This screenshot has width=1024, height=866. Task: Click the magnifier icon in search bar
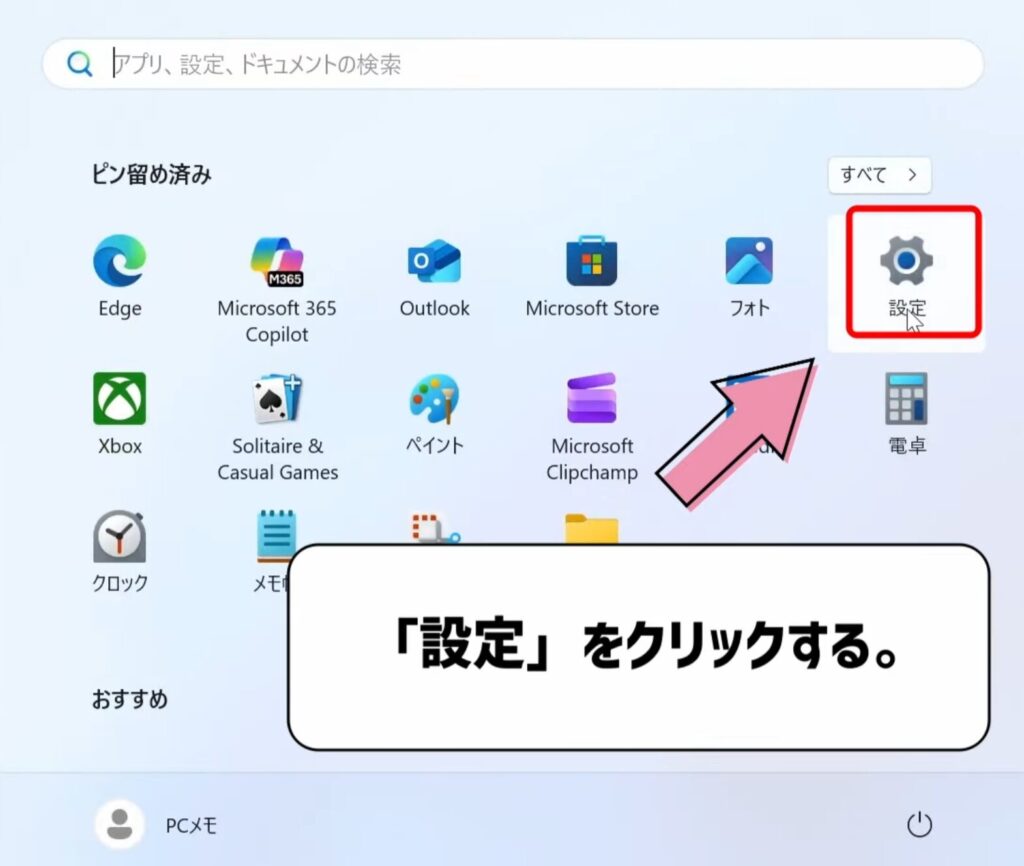[x=79, y=65]
